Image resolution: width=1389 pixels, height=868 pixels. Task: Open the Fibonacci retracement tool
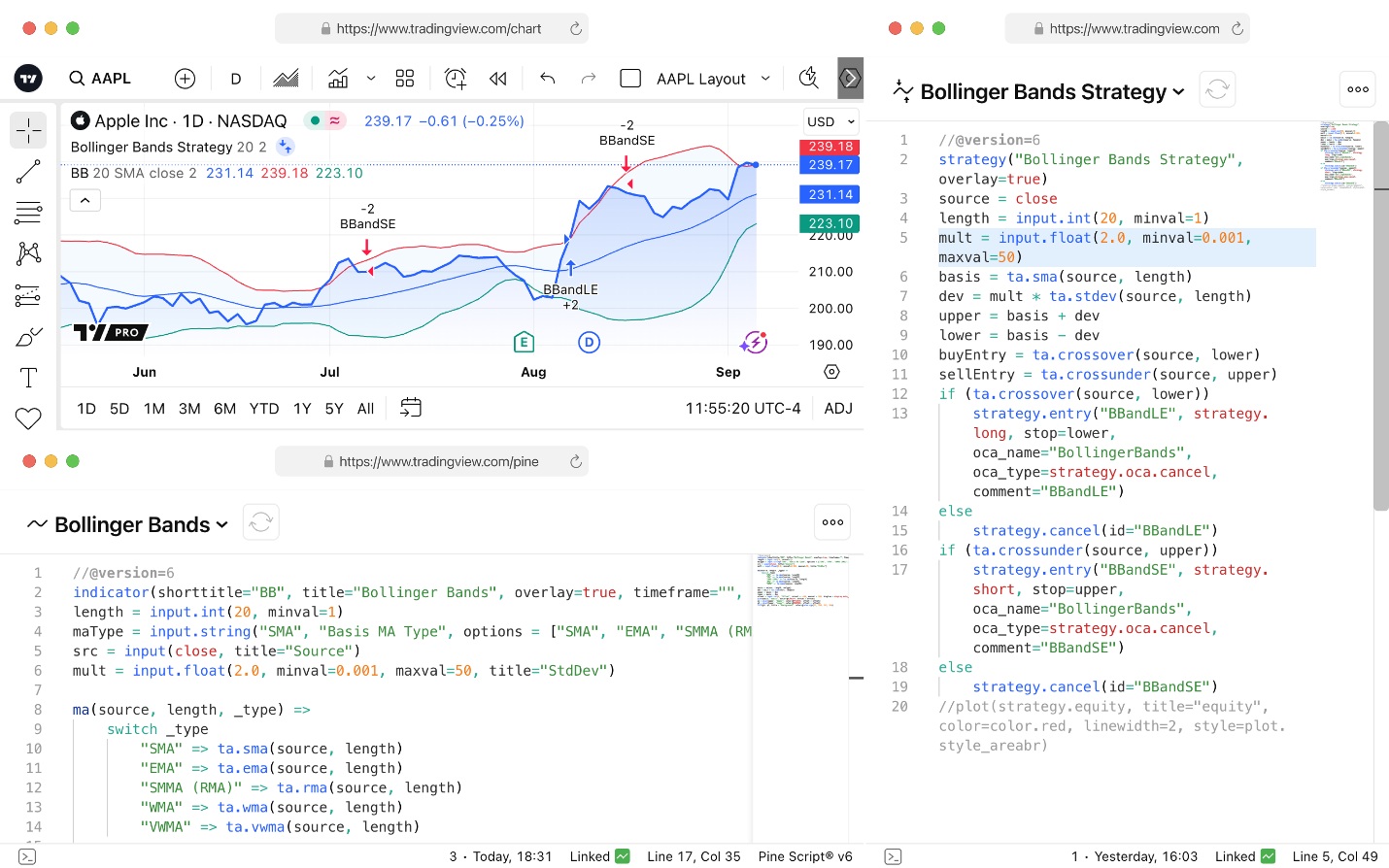click(28, 213)
